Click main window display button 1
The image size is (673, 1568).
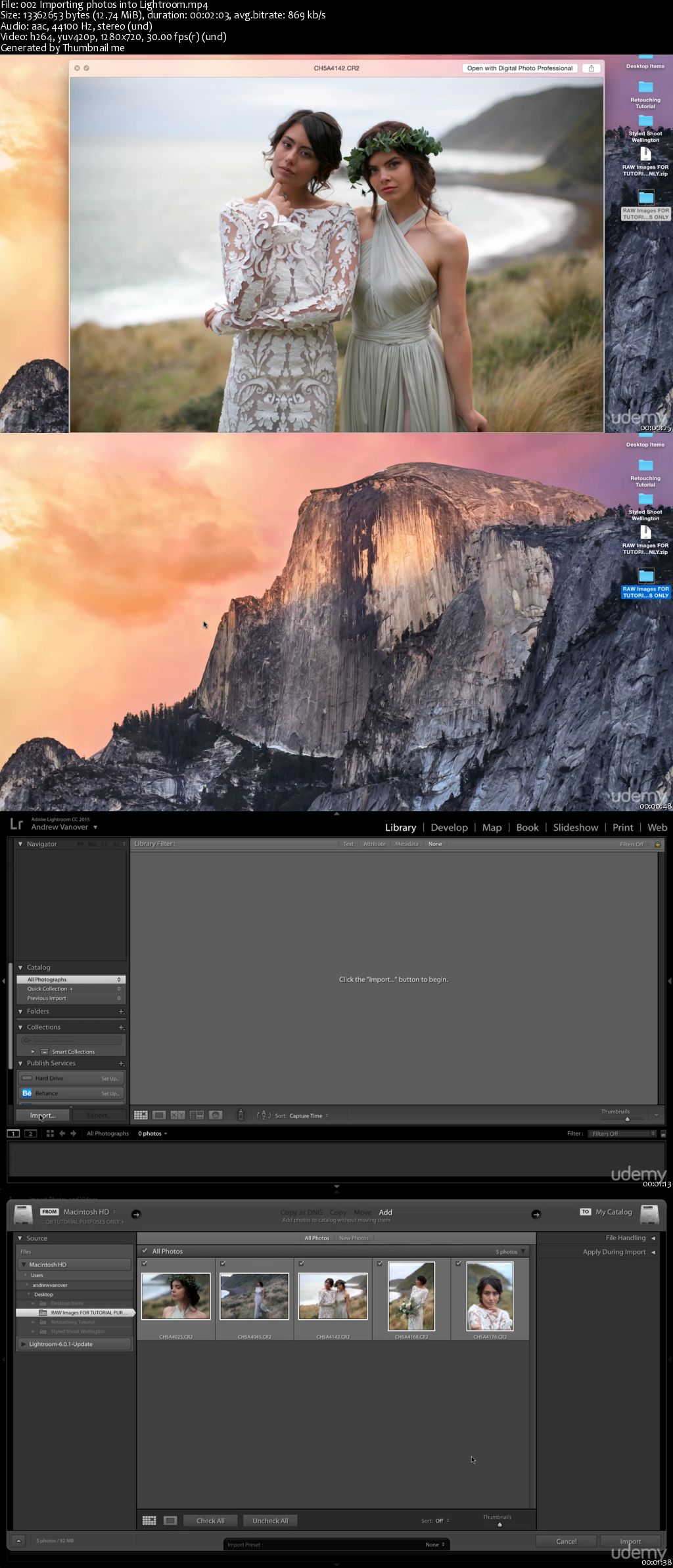13,1133
